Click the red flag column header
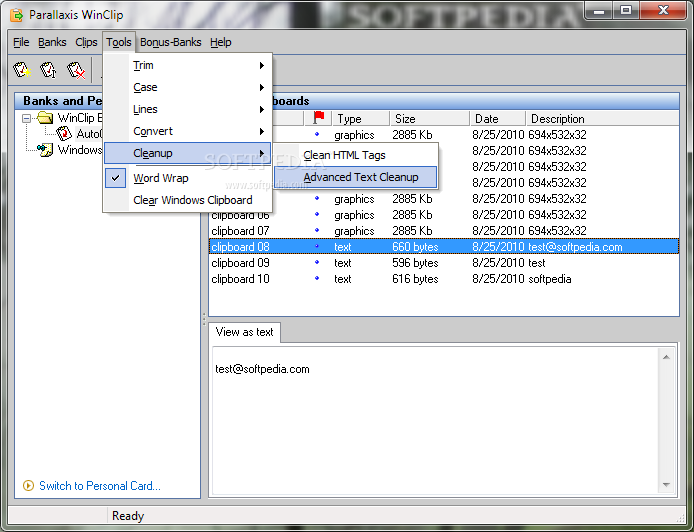Screen dimensions: 694x532 coord(318,118)
